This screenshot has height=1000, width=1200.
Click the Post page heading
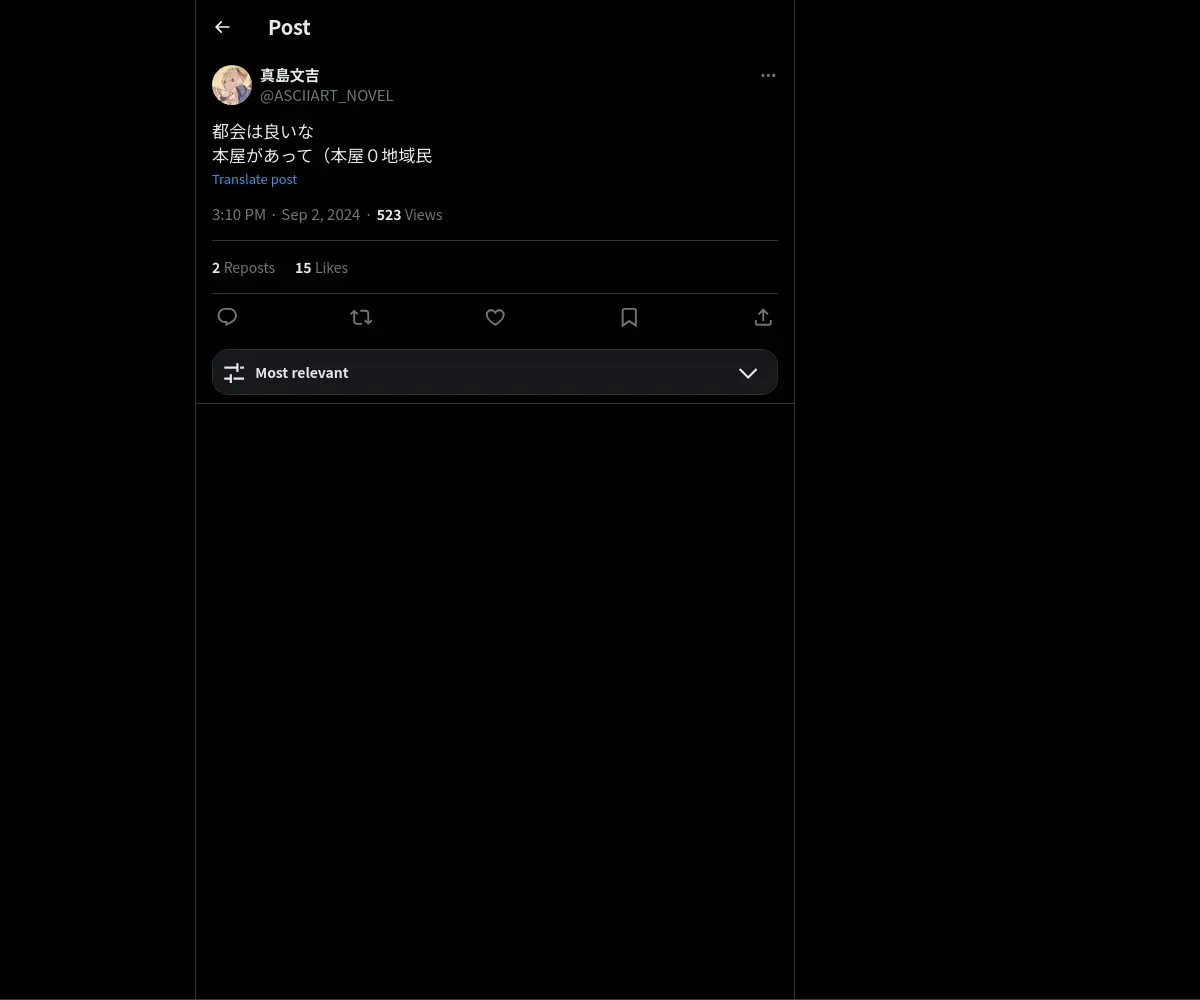[289, 28]
